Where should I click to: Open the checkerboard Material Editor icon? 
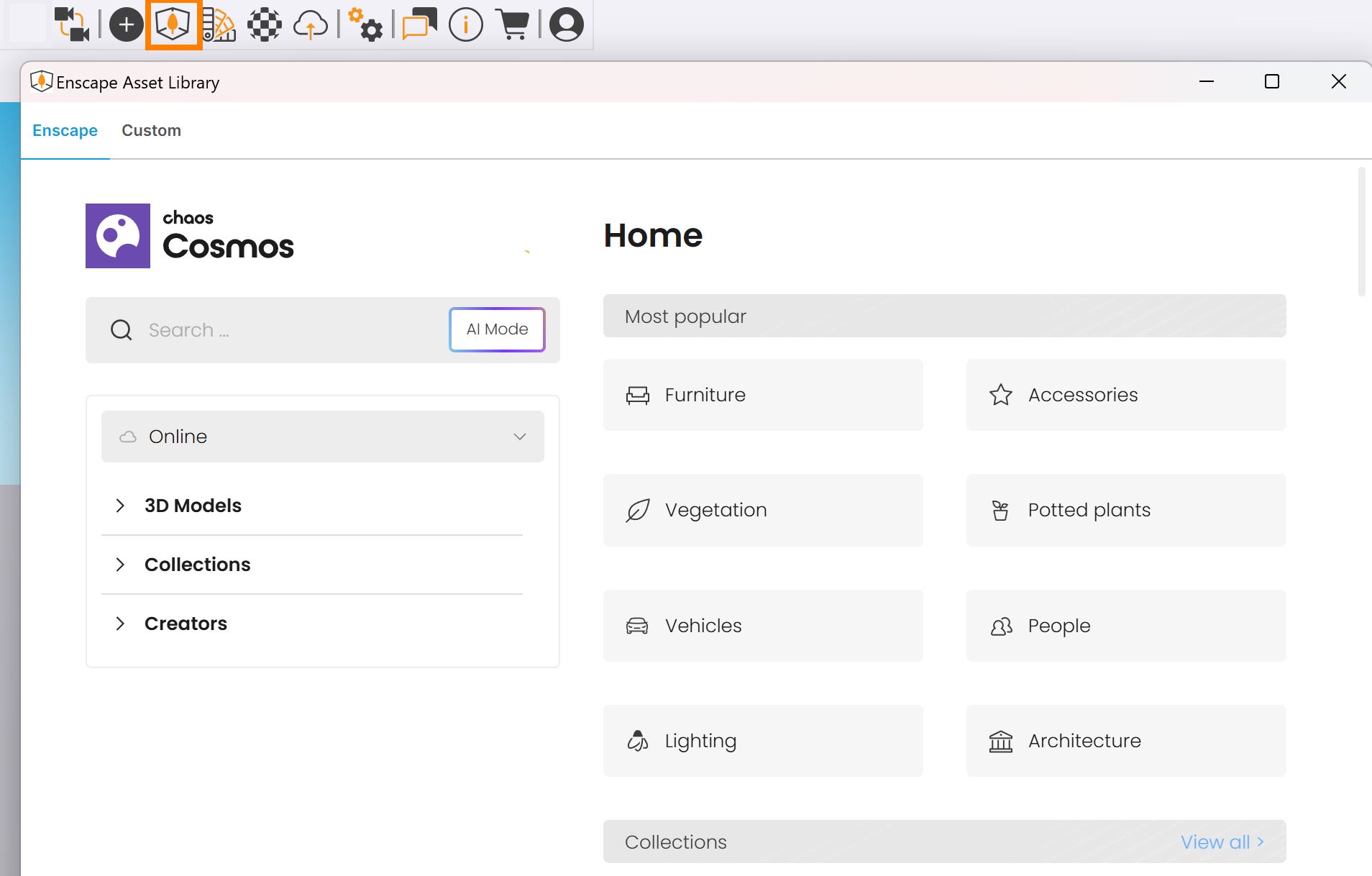[x=265, y=24]
